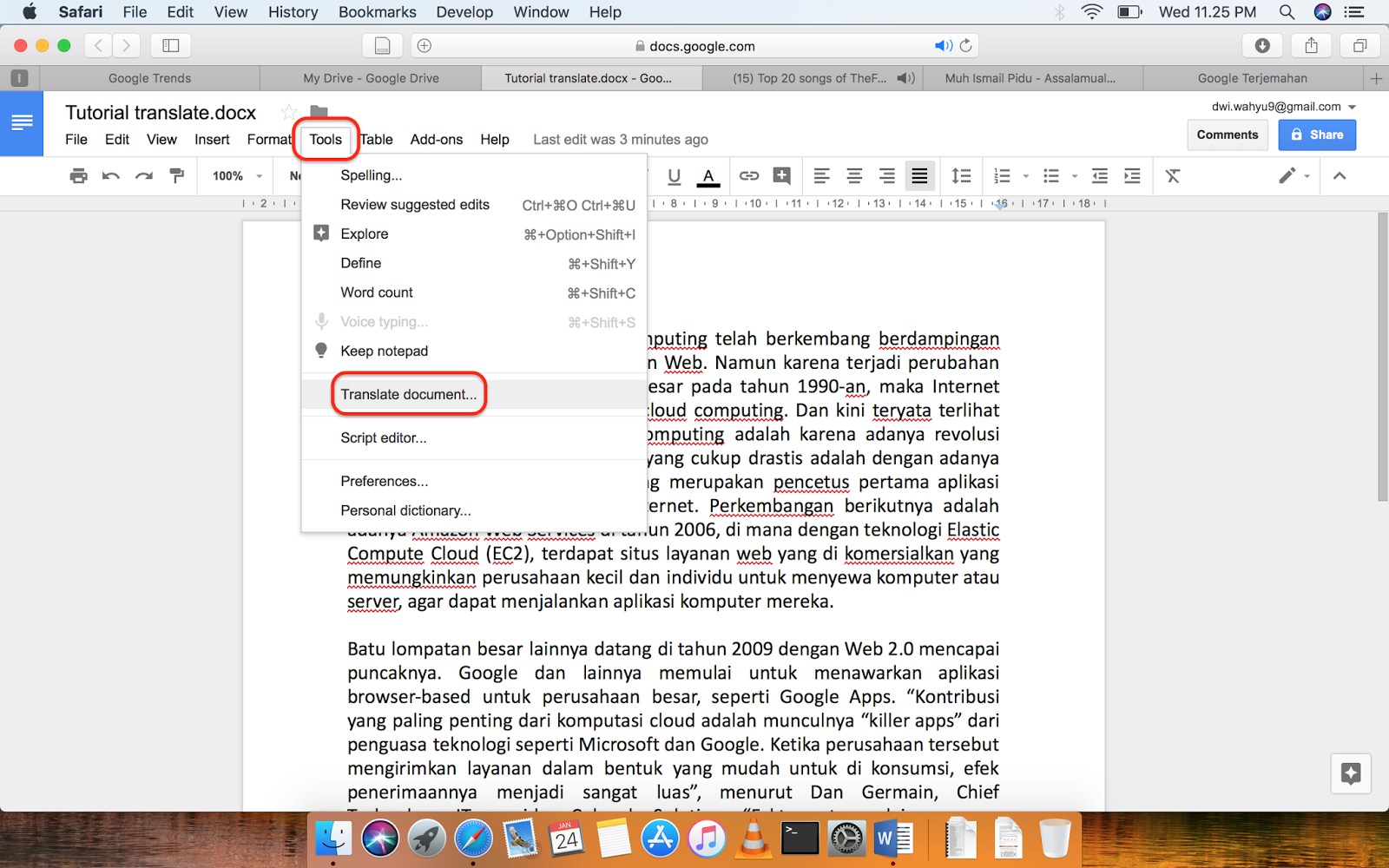Select the Paint format roller tool
Image resolution: width=1389 pixels, height=868 pixels.
click(177, 176)
